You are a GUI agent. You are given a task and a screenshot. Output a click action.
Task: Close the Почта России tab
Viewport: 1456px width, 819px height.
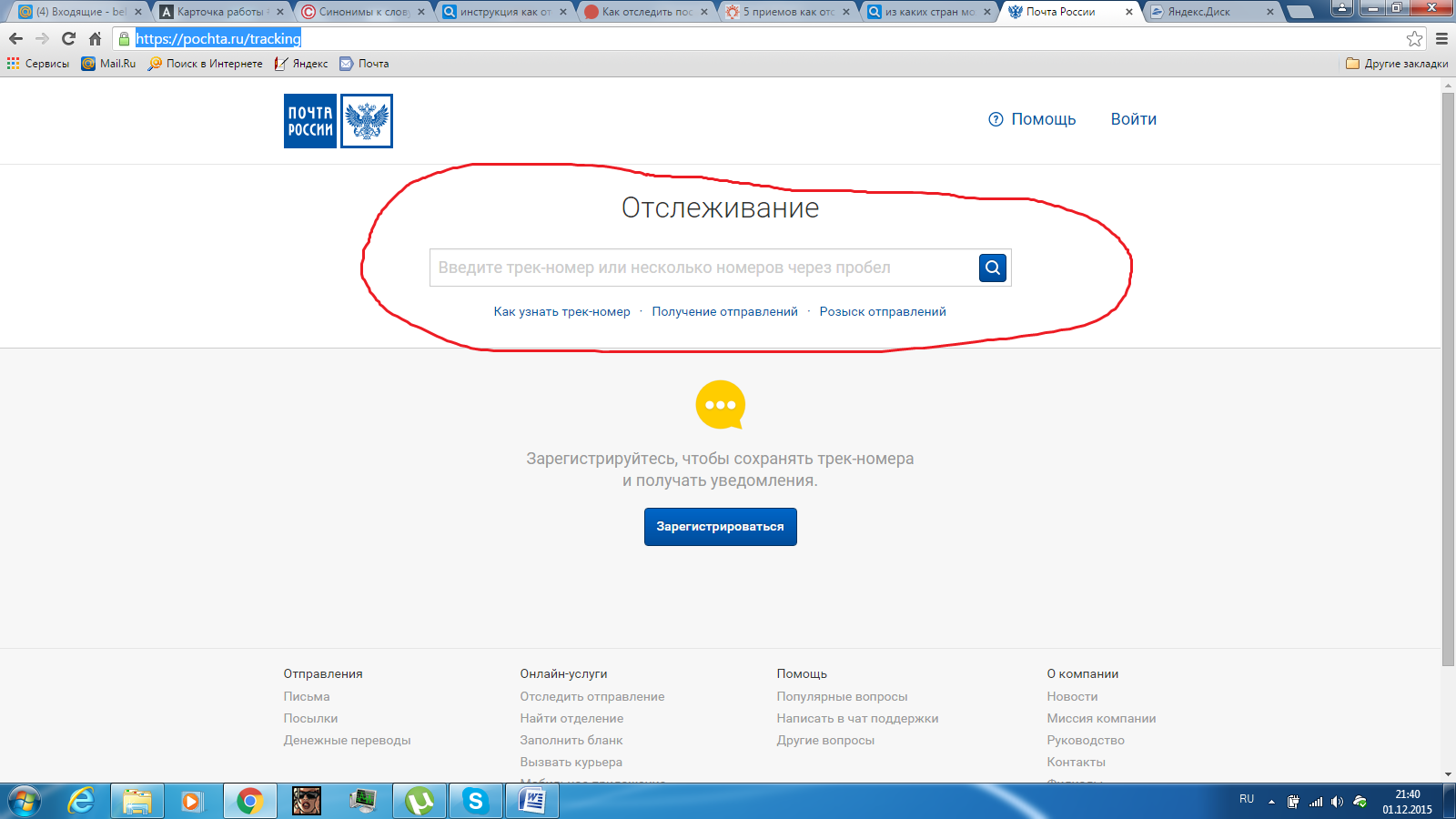(x=1129, y=12)
